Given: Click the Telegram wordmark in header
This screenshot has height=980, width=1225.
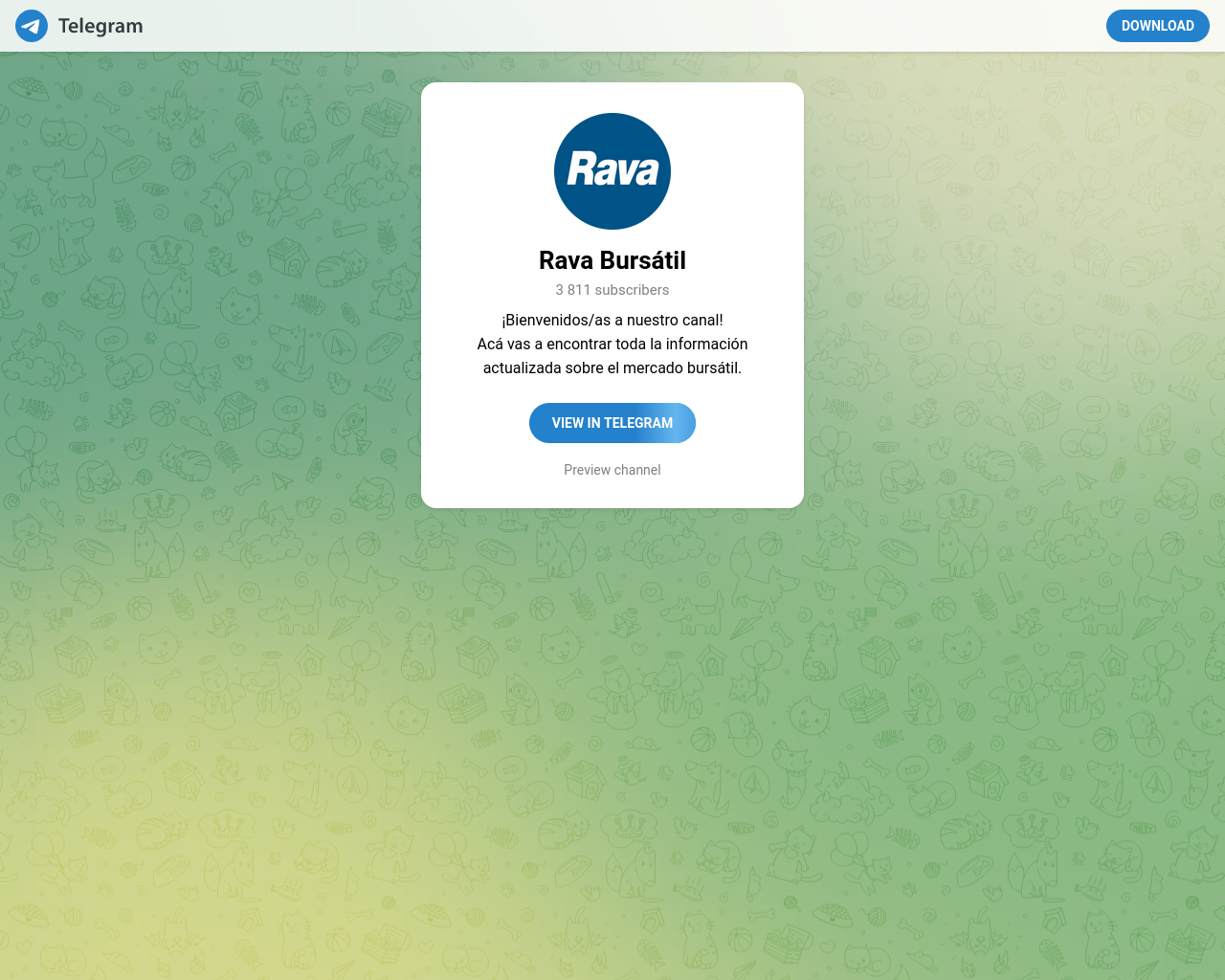Looking at the screenshot, I should point(100,26).
